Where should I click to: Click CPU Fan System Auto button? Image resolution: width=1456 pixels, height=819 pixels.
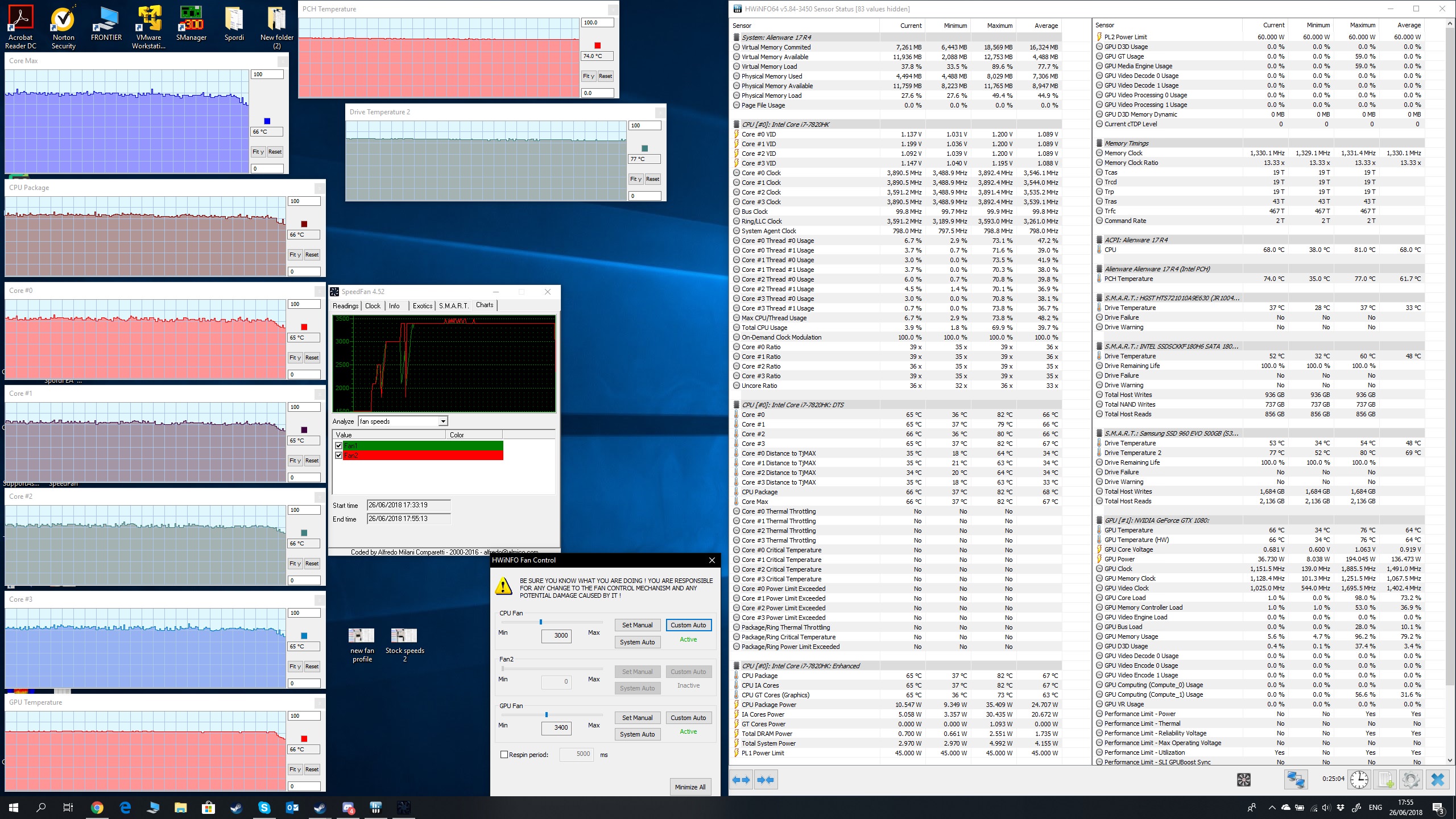(637, 642)
